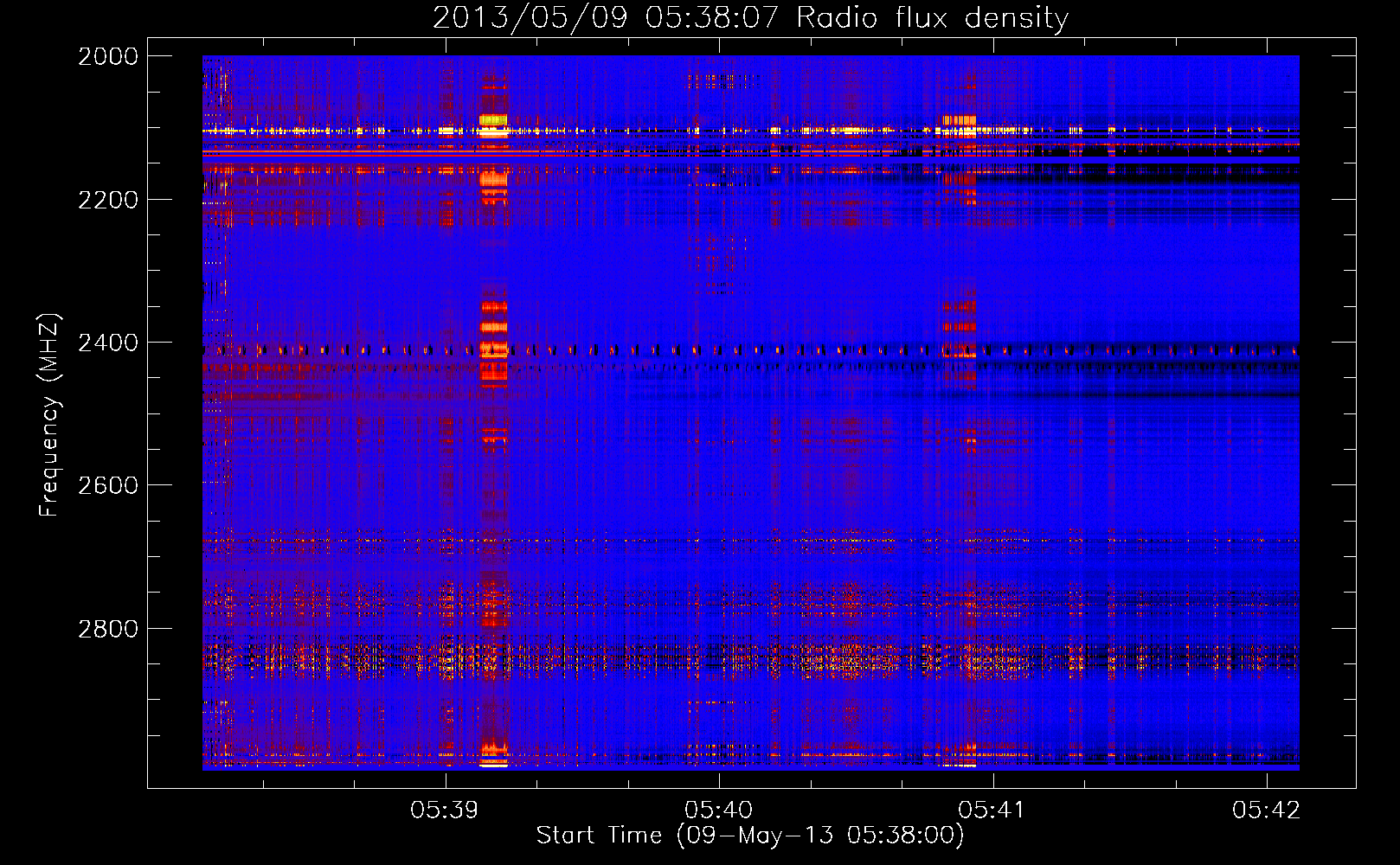Click the 2000 frequency axis label
The height and width of the screenshot is (865, 1400).
108,56
